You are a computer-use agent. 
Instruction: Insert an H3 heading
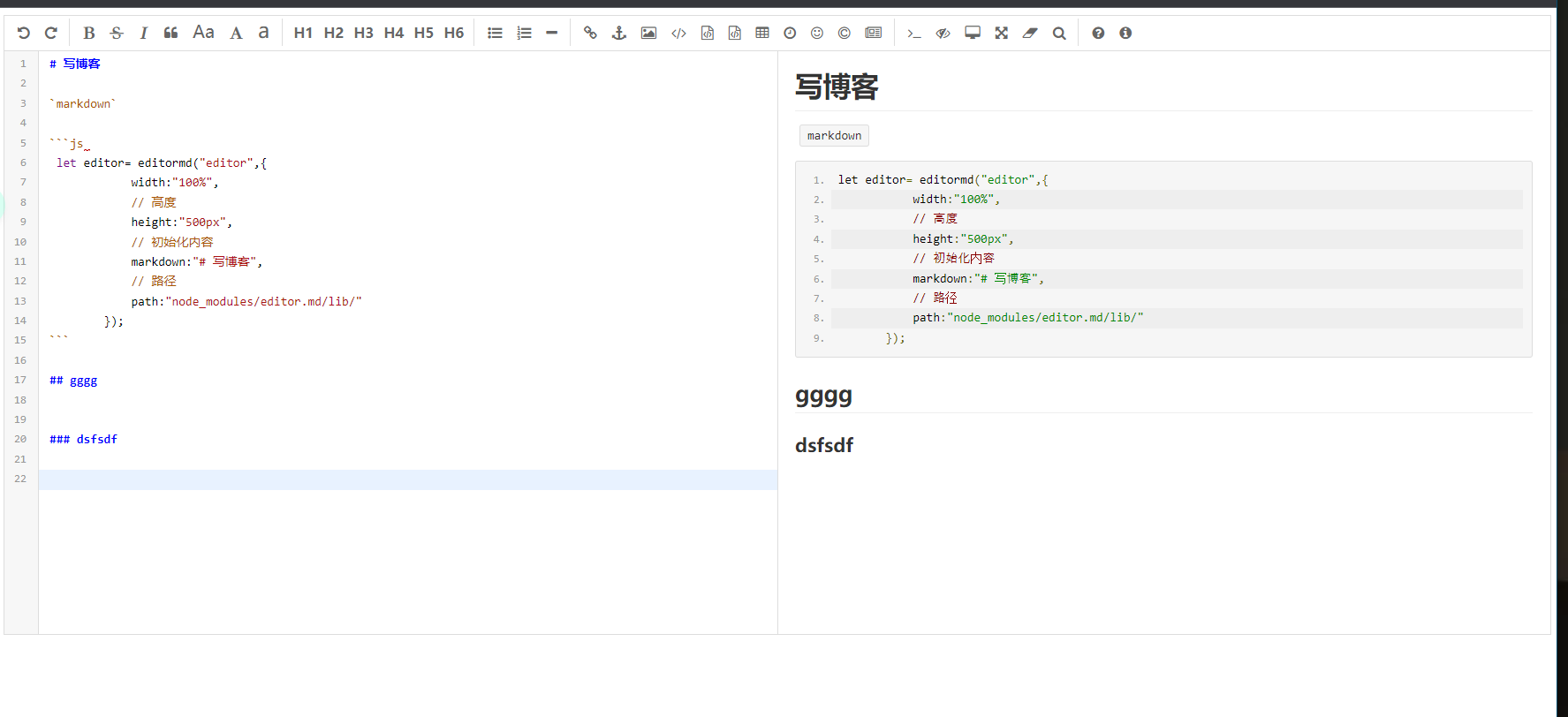click(363, 33)
